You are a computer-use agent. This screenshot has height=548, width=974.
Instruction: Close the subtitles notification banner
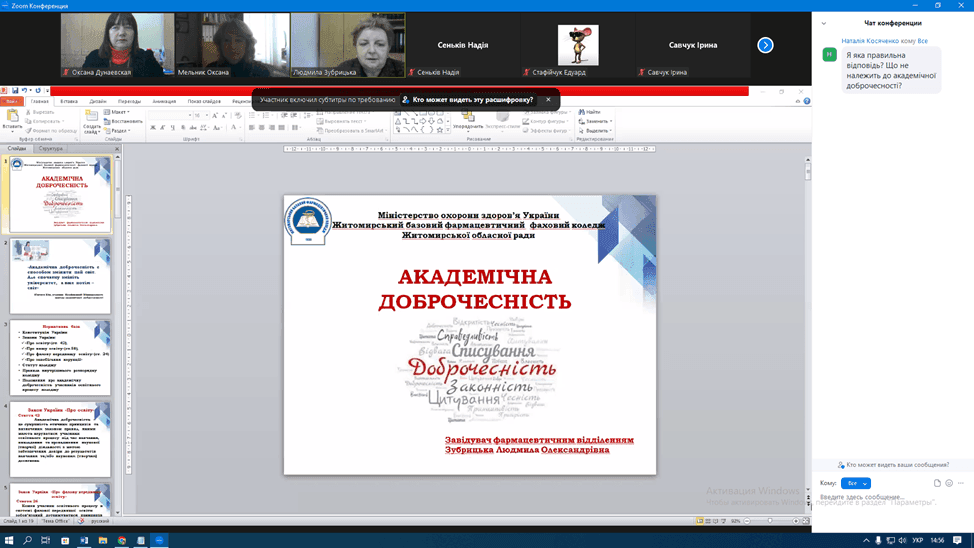(548, 99)
